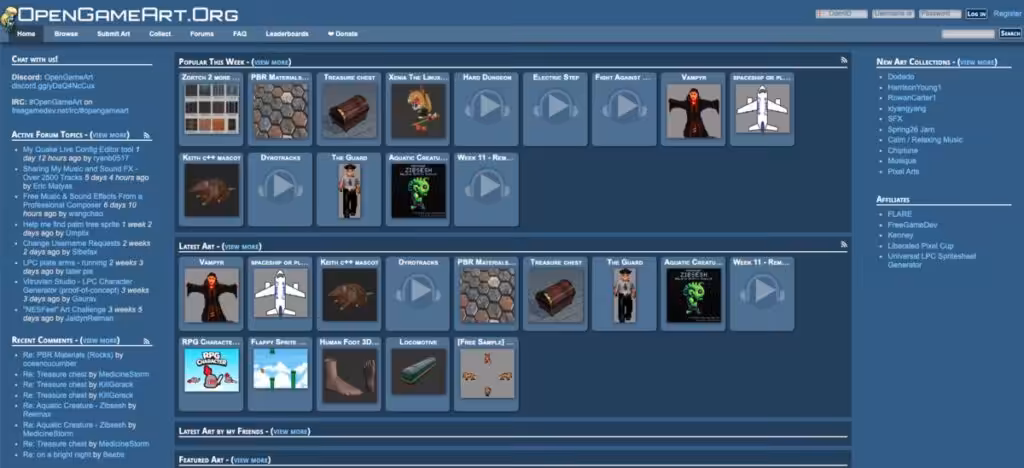Open Treasure chest thumbnail in Popular This Week
This screenshot has height=468, width=1024.
(349, 110)
